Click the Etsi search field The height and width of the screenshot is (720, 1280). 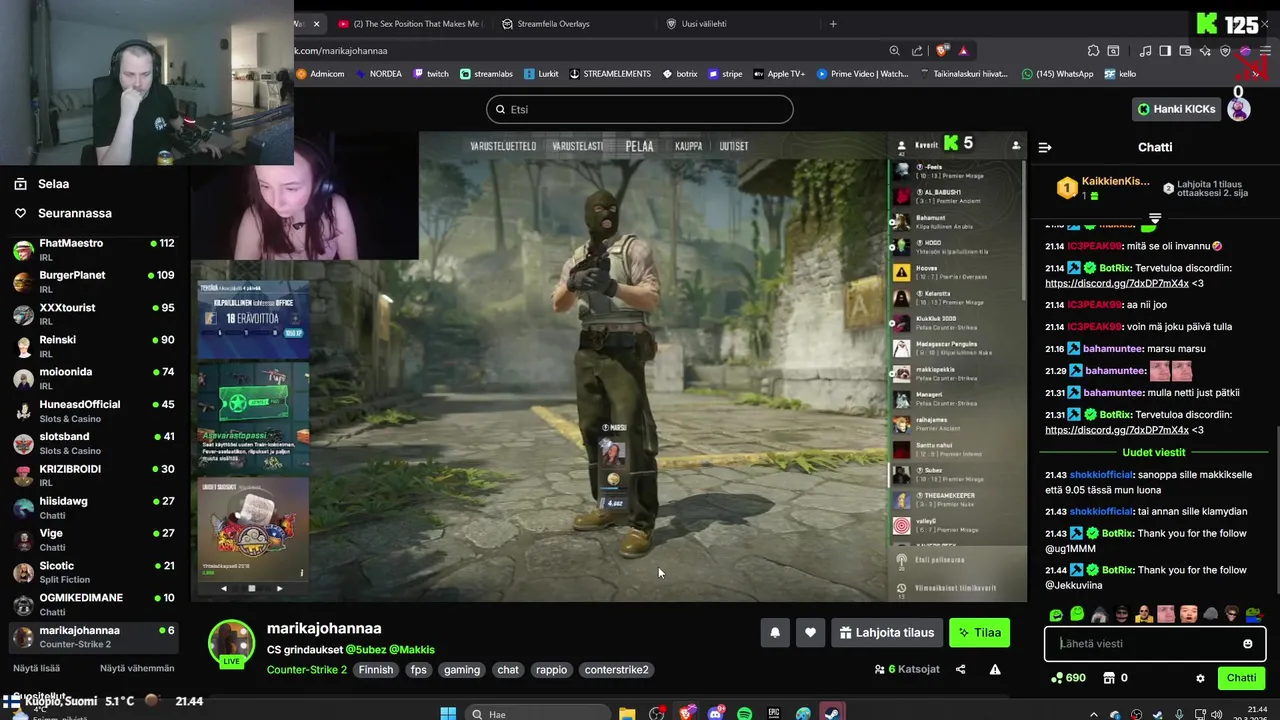[640, 109]
